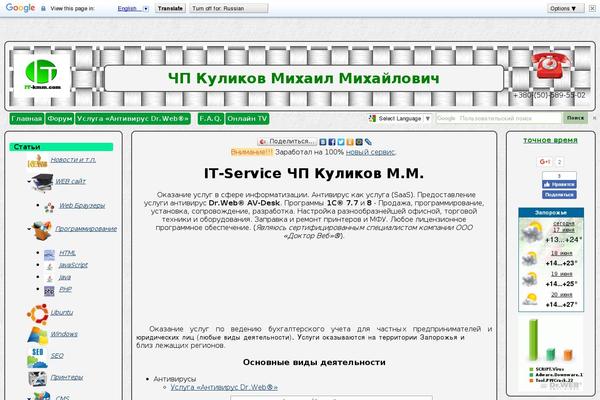Open the IT-kmm.com site logo
Viewport: 600px width, 400px height.
42,76
